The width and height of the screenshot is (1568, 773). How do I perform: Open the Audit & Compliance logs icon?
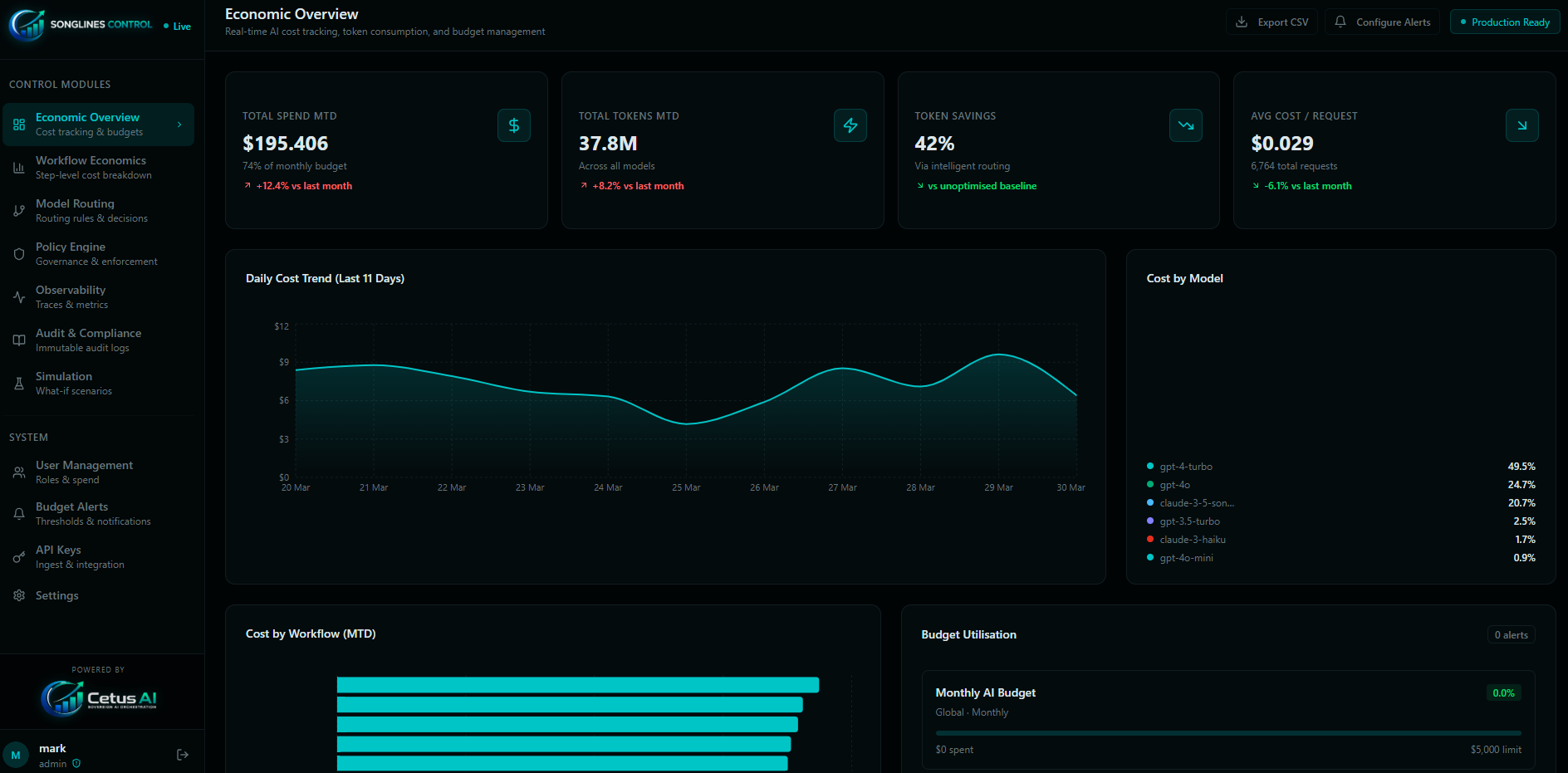19,340
